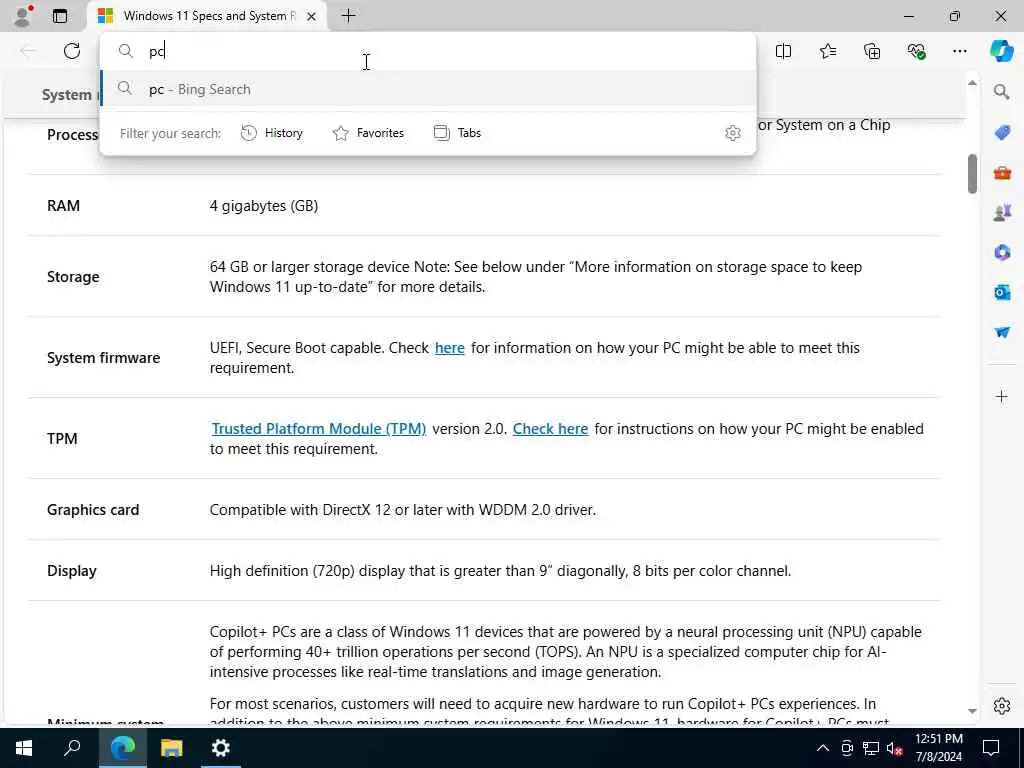Select the DirectX 12 compatibility text

[402, 510]
